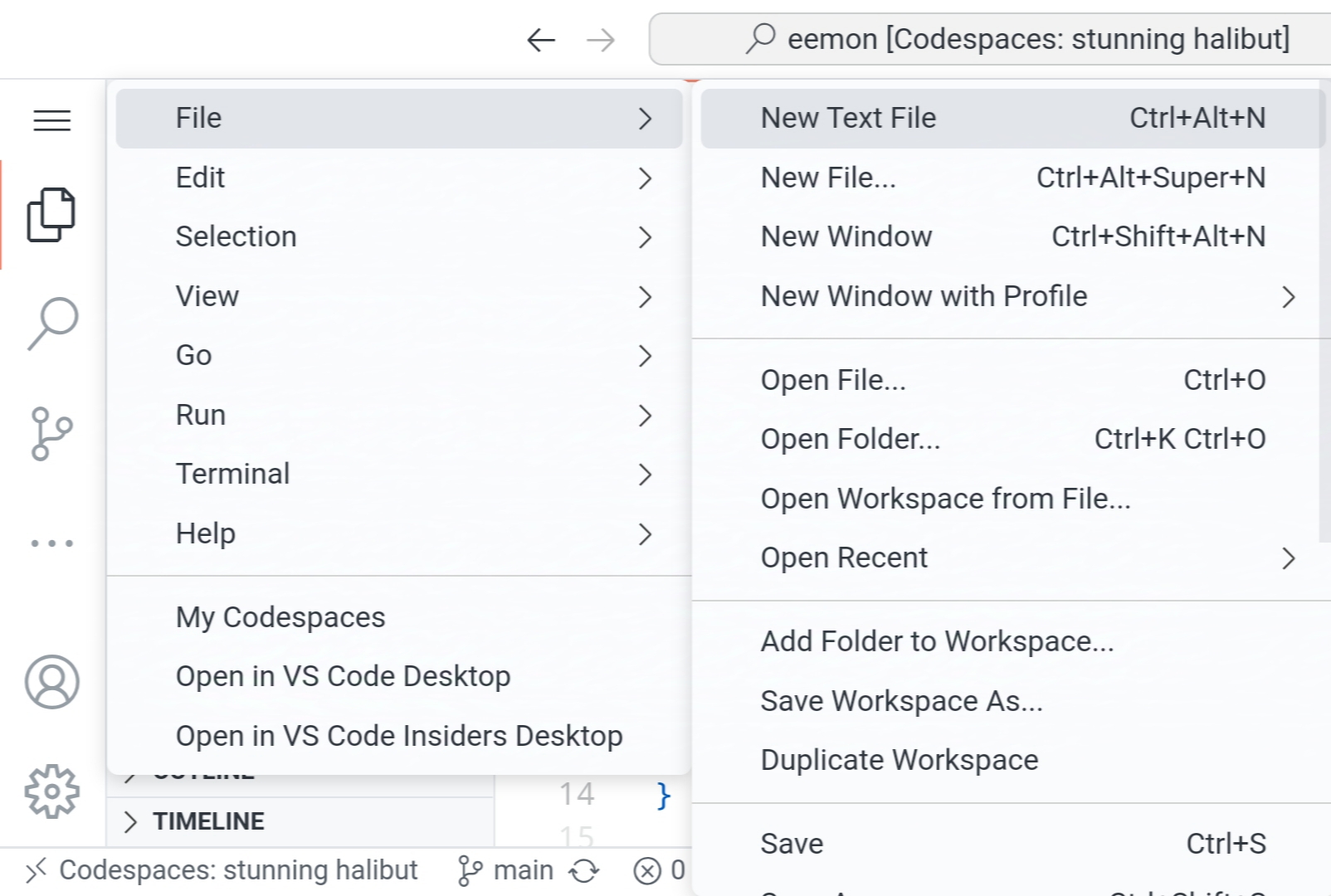Open the Manage gear icon
1331x896 pixels.
51,791
